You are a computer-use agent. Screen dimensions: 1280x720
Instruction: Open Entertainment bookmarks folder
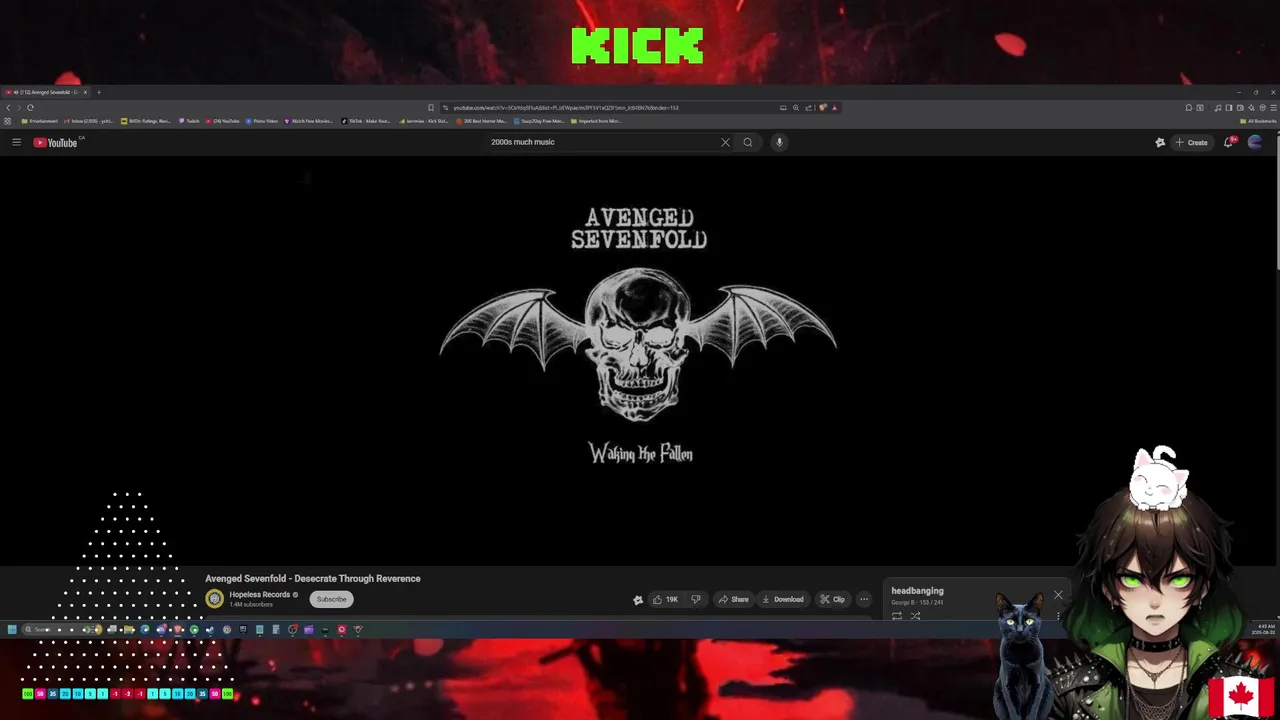(x=40, y=121)
